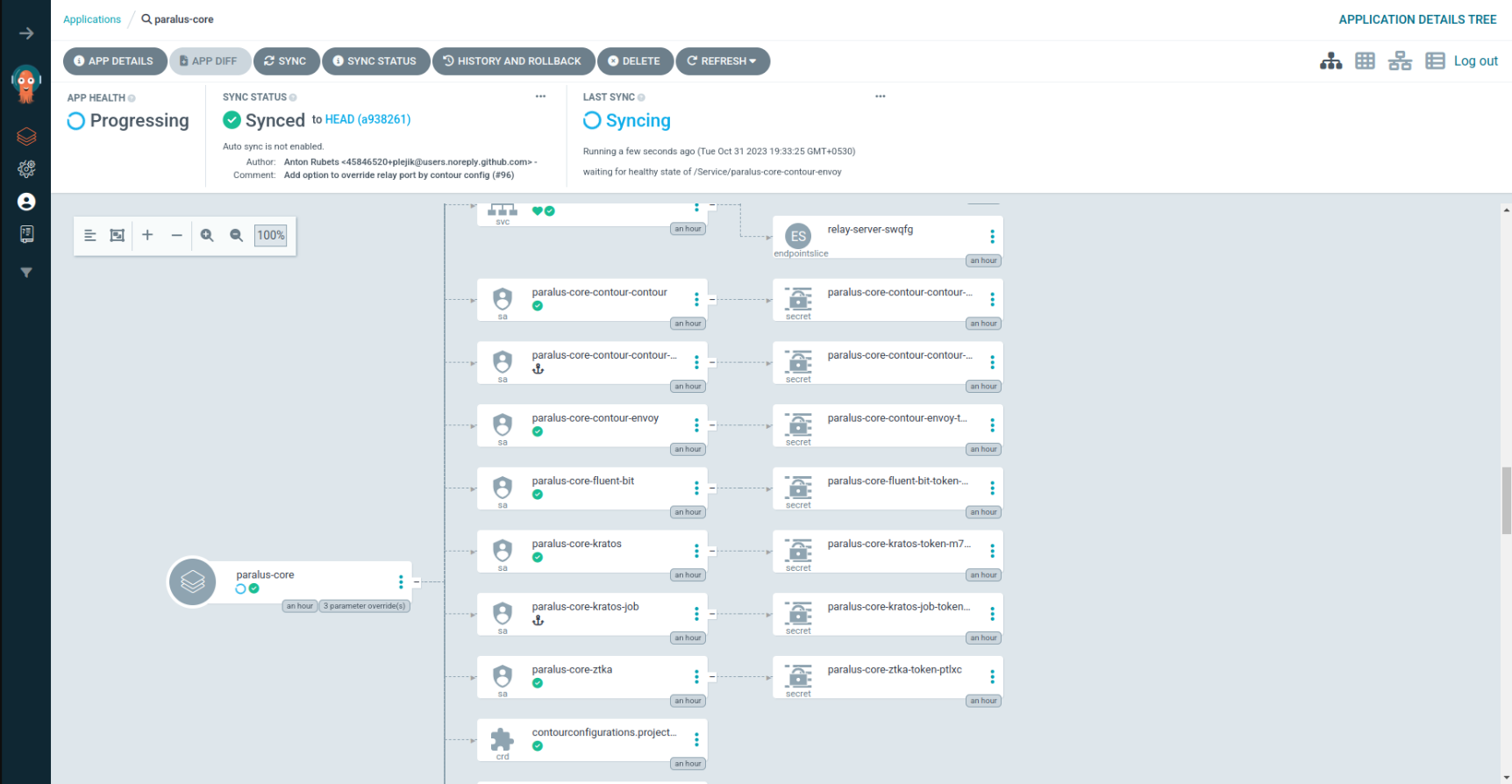Viewport: 1512px width, 784px height.
Task: Click the Log out link
Action: (1476, 61)
